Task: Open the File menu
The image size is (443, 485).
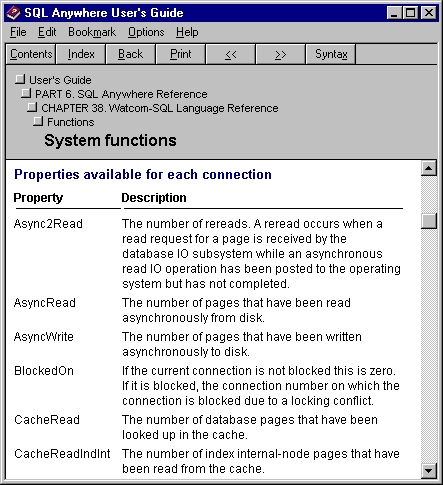Action: [18, 32]
